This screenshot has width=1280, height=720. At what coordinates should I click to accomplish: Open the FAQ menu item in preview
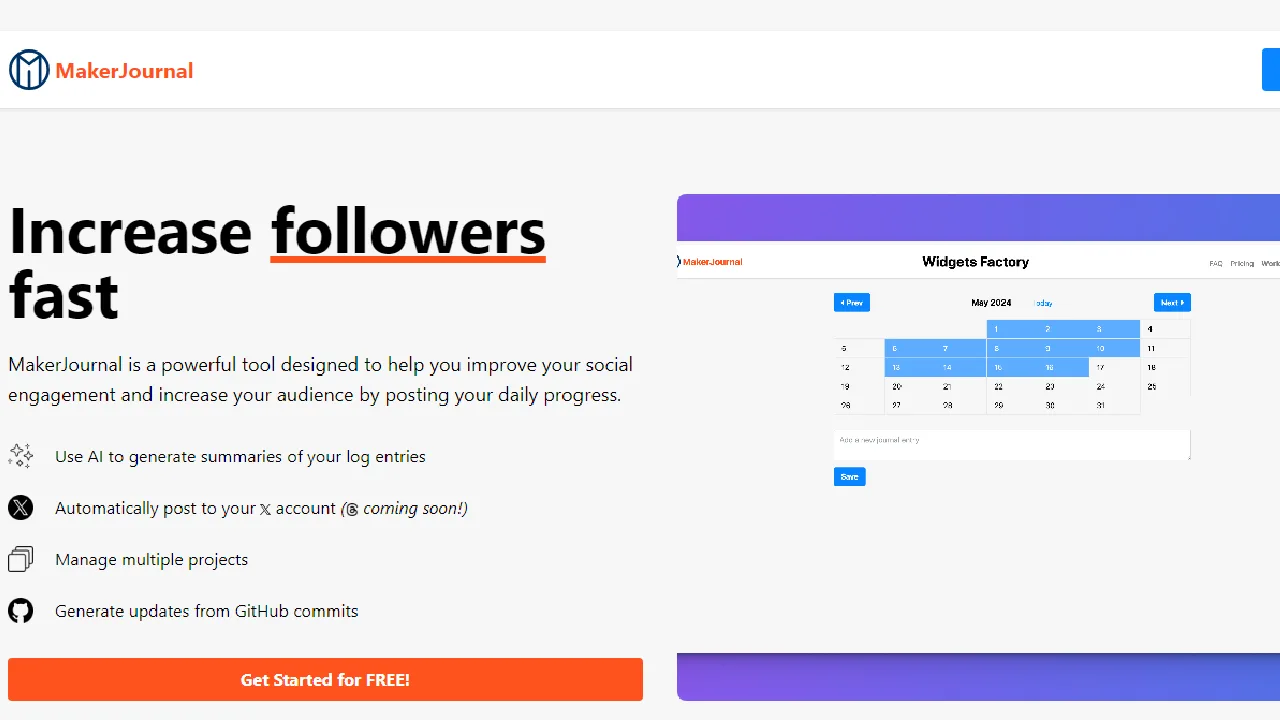(1215, 264)
